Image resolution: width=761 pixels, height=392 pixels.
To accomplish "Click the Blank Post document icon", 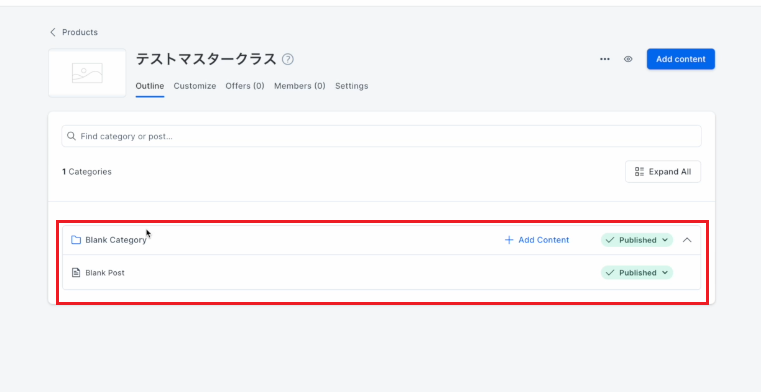I will (x=76, y=273).
